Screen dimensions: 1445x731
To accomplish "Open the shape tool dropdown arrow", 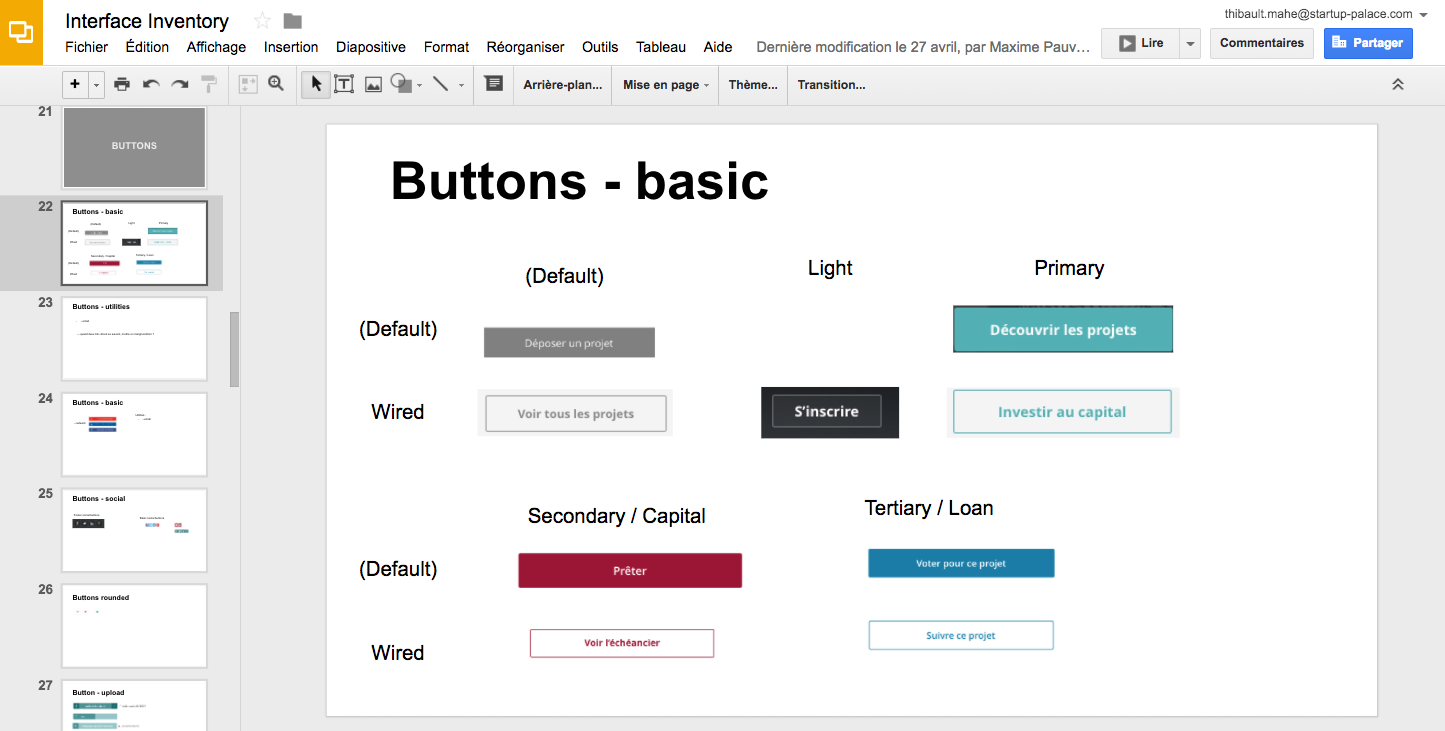I will pos(419,86).
